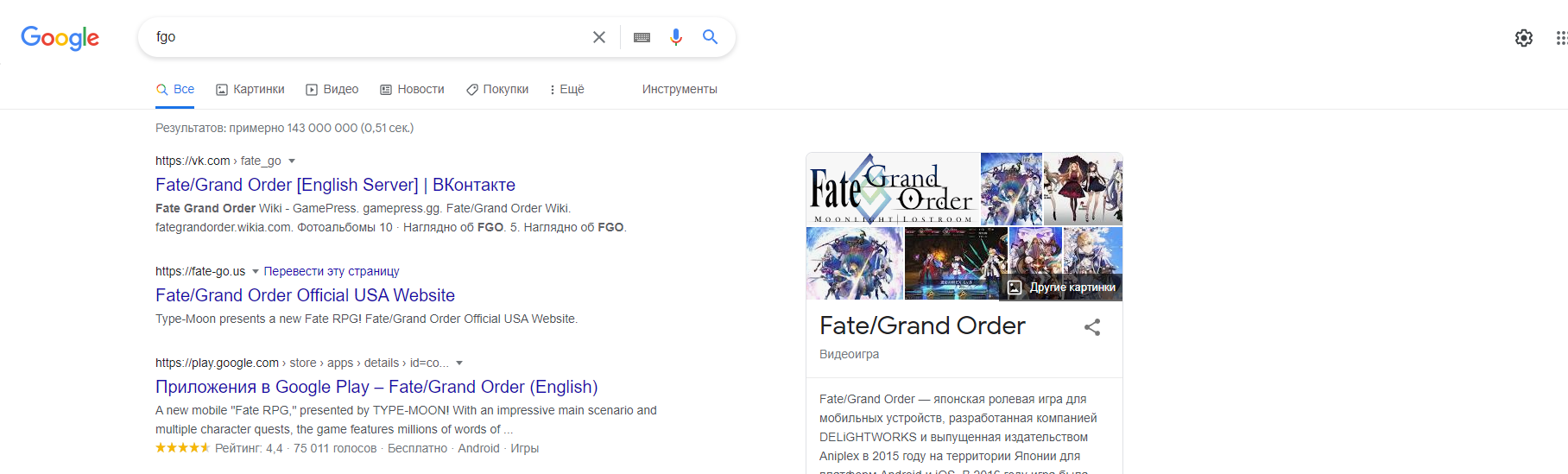Image resolution: width=1568 pixels, height=474 pixels.
Task: Open Fate/Grand Order Official USA Website link
Action: pyautogui.click(x=305, y=295)
